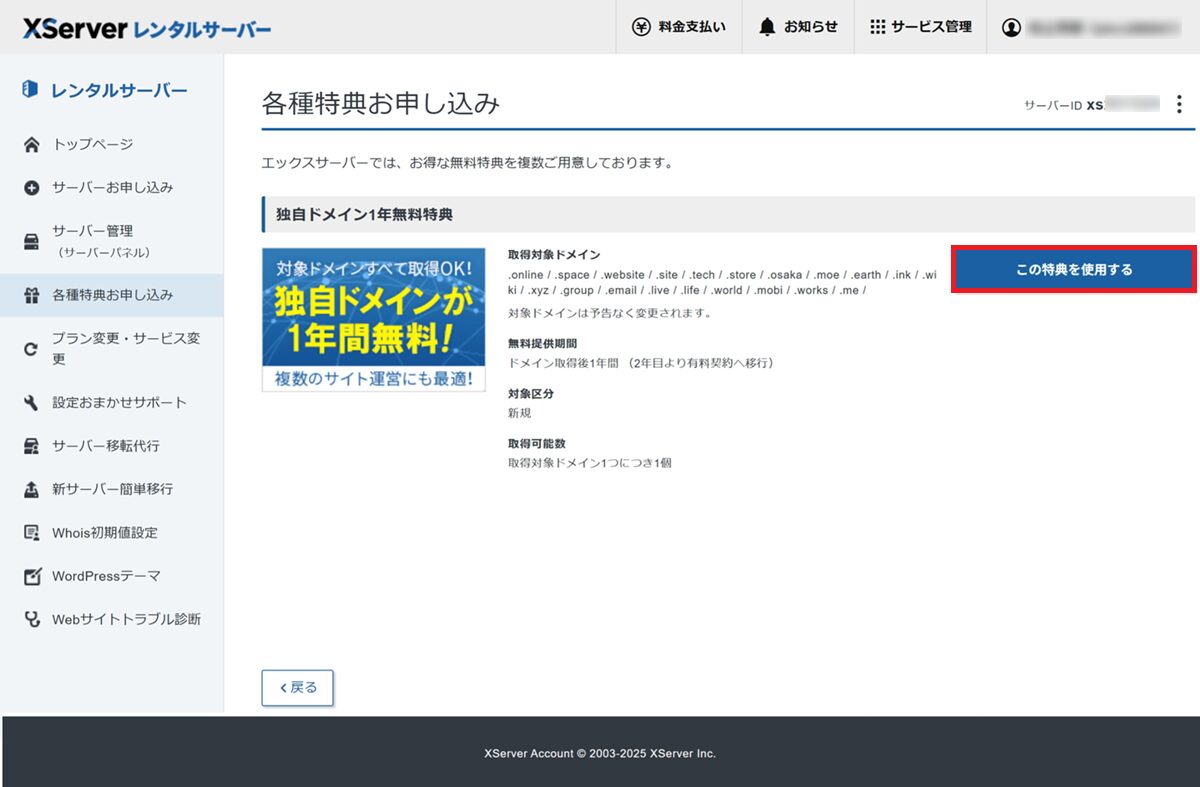Open WordPressテーマ in the sidebar
The height and width of the screenshot is (787, 1200).
click(x=106, y=576)
